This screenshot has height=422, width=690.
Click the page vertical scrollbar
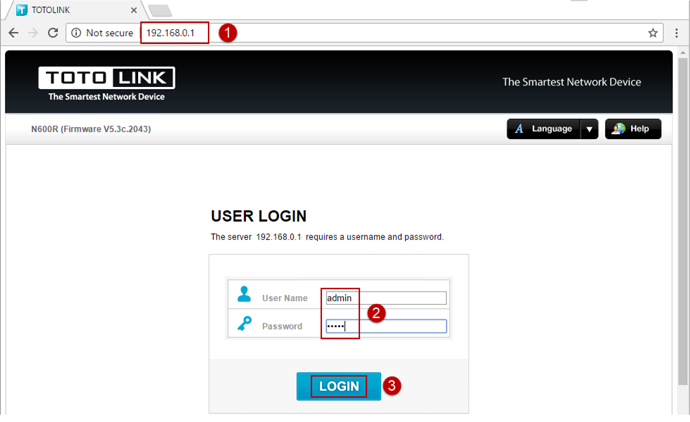[x=683, y=220]
